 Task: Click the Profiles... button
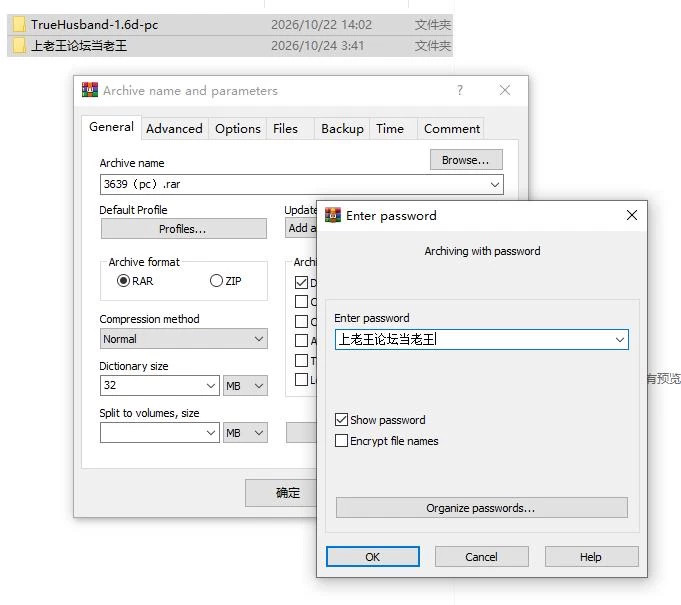tap(183, 229)
